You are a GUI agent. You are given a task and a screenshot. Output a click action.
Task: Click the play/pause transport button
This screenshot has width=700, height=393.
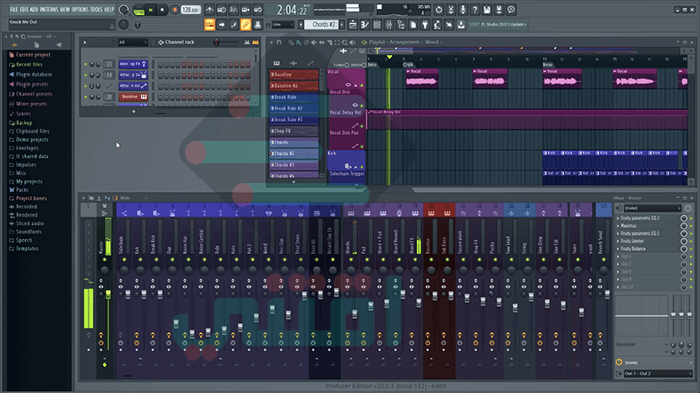tap(151, 10)
